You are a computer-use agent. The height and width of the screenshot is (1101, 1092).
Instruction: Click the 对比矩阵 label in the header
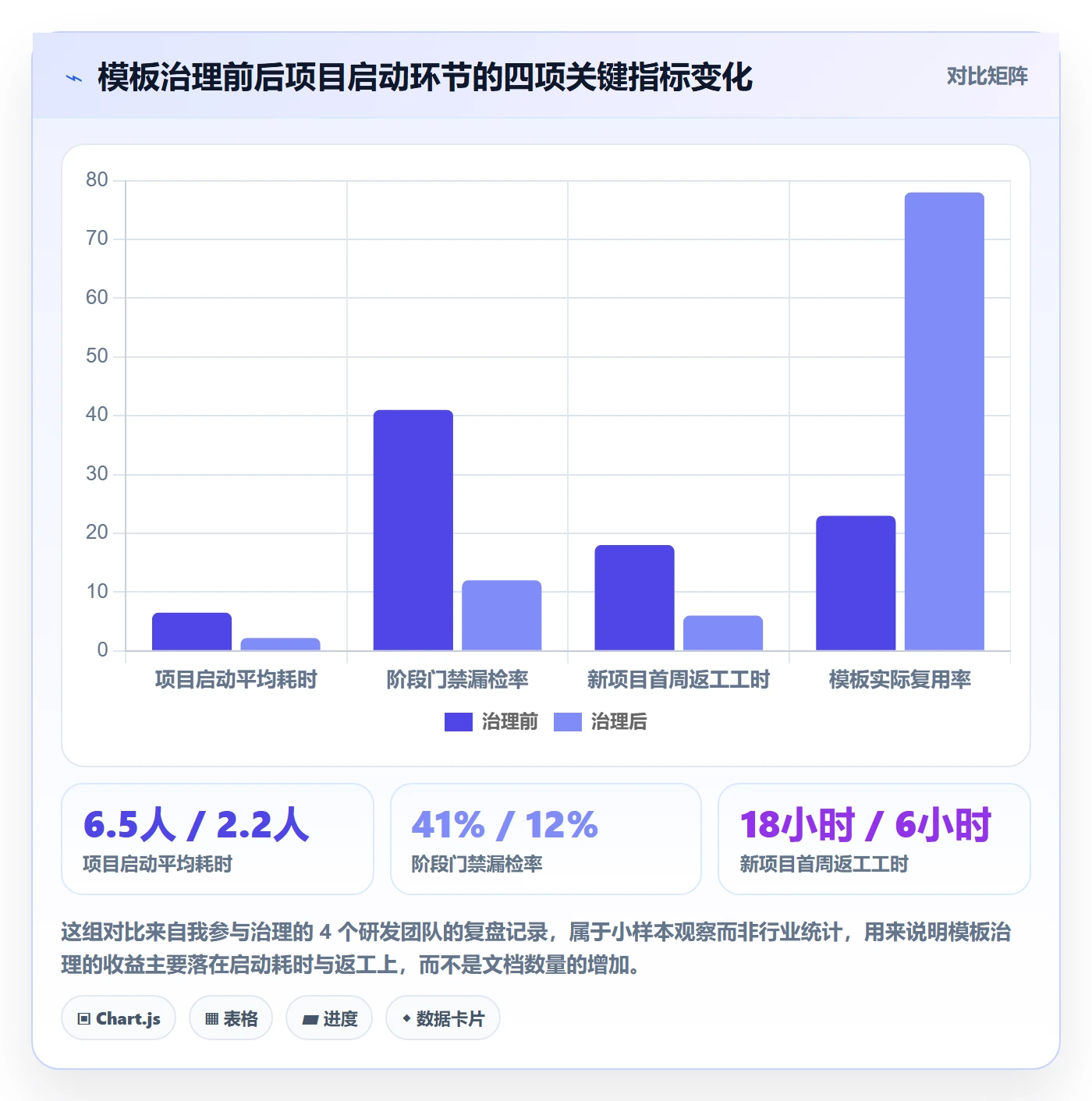tap(987, 76)
